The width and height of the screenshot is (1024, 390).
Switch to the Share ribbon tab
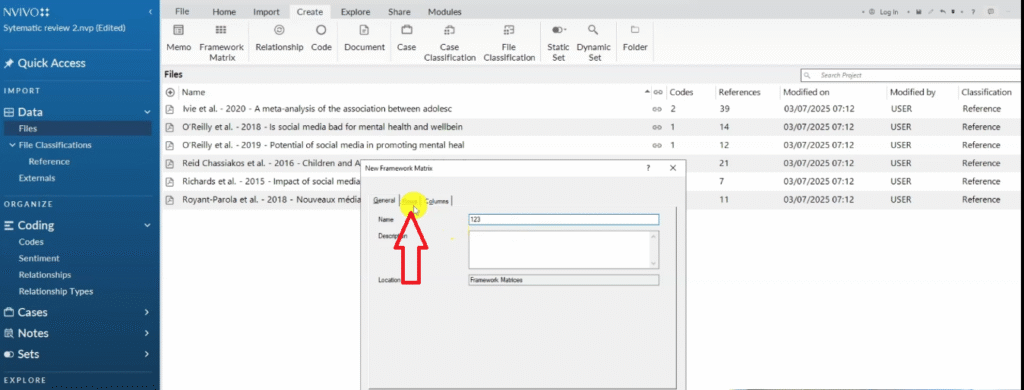(399, 12)
